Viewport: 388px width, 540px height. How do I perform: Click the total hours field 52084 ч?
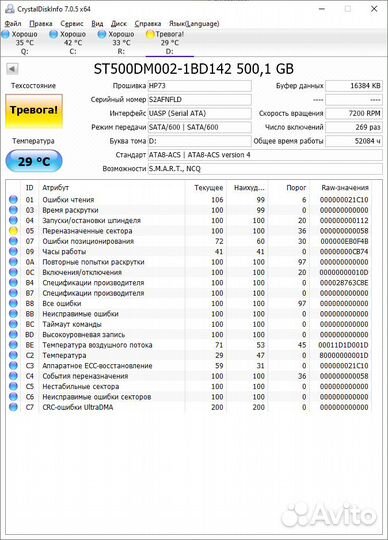point(354,141)
